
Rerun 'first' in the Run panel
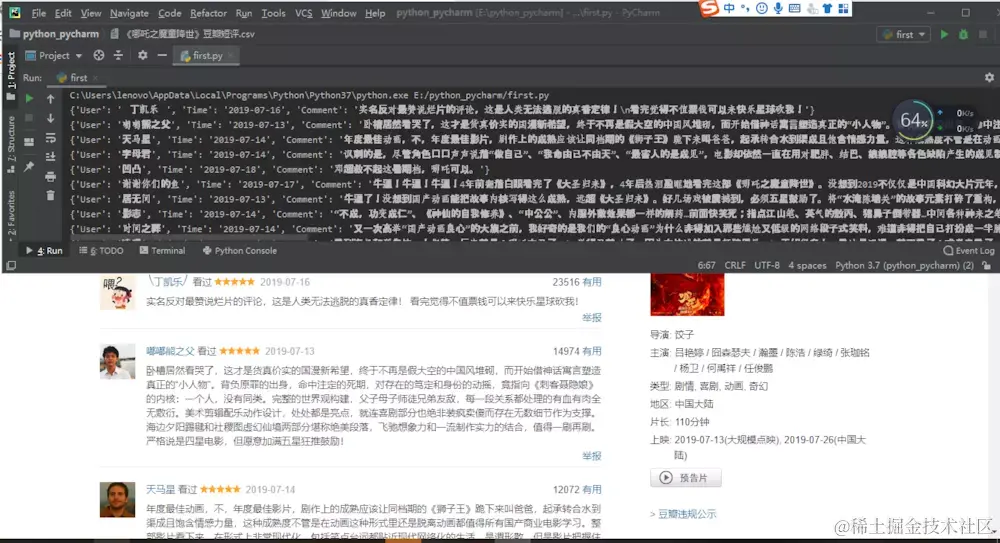tap(29, 99)
